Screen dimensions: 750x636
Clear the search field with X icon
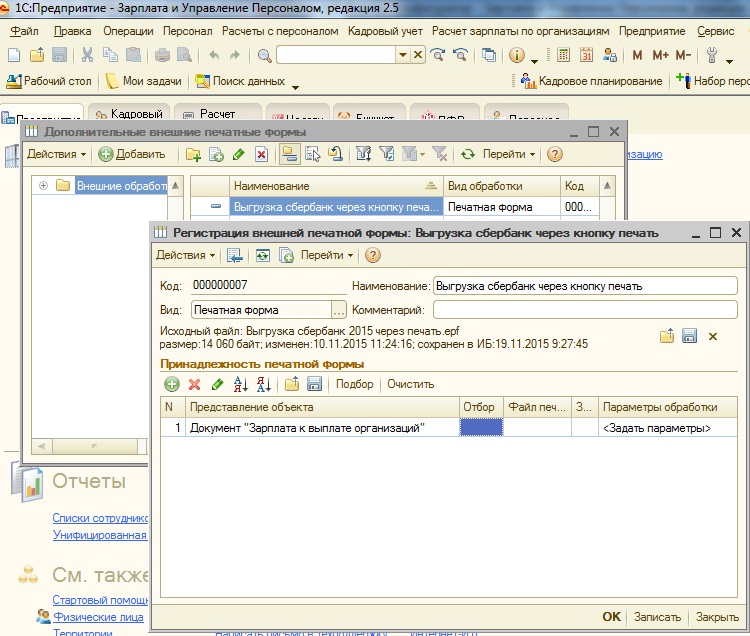[418, 55]
